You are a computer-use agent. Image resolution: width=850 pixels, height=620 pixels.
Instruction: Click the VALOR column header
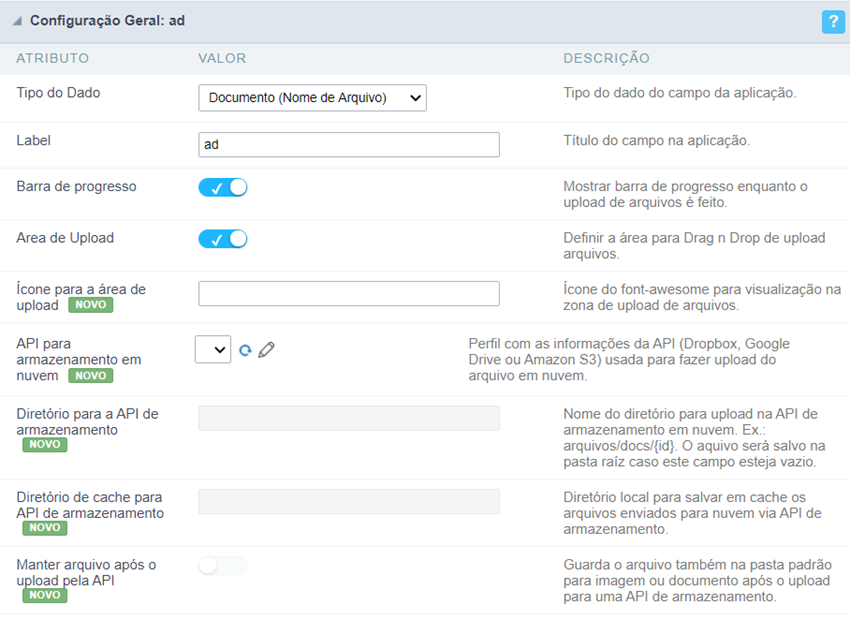coord(222,59)
